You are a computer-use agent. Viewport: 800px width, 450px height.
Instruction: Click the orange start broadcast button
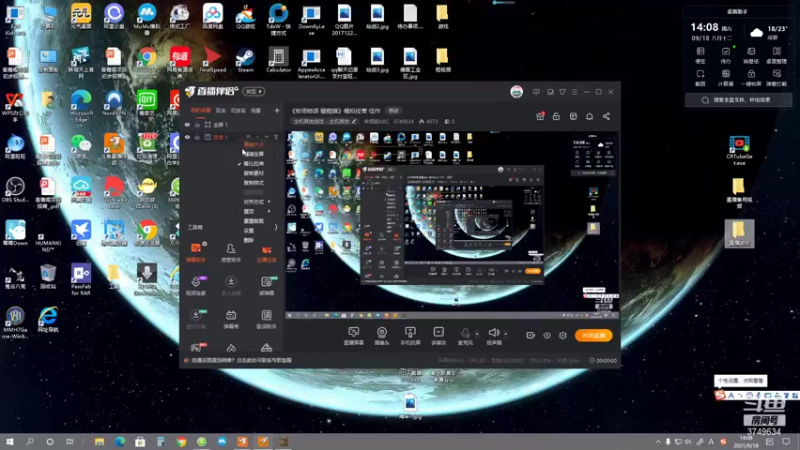pyautogui.click(x=593, y=335)
